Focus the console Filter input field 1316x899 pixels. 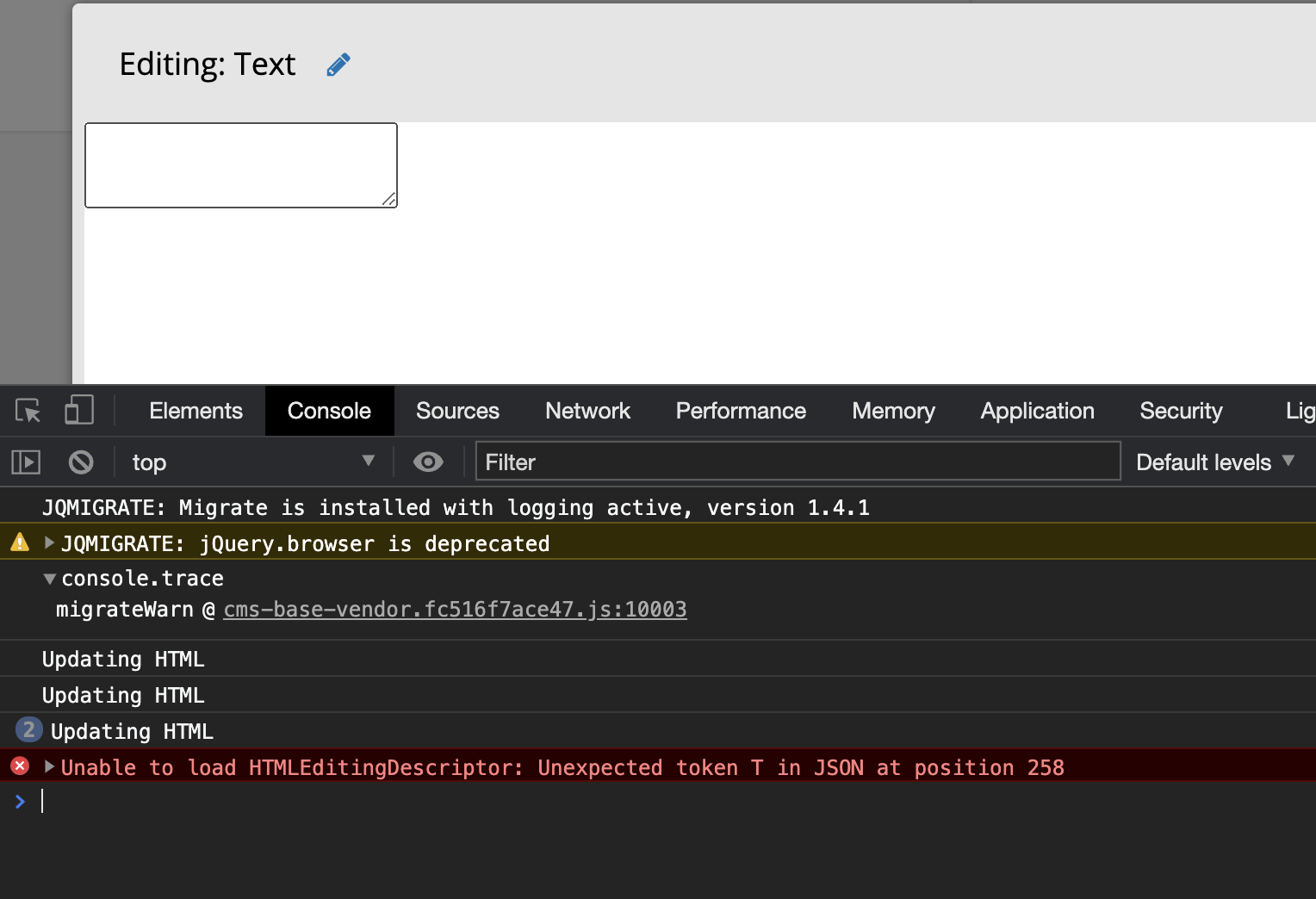pos(798,462)
